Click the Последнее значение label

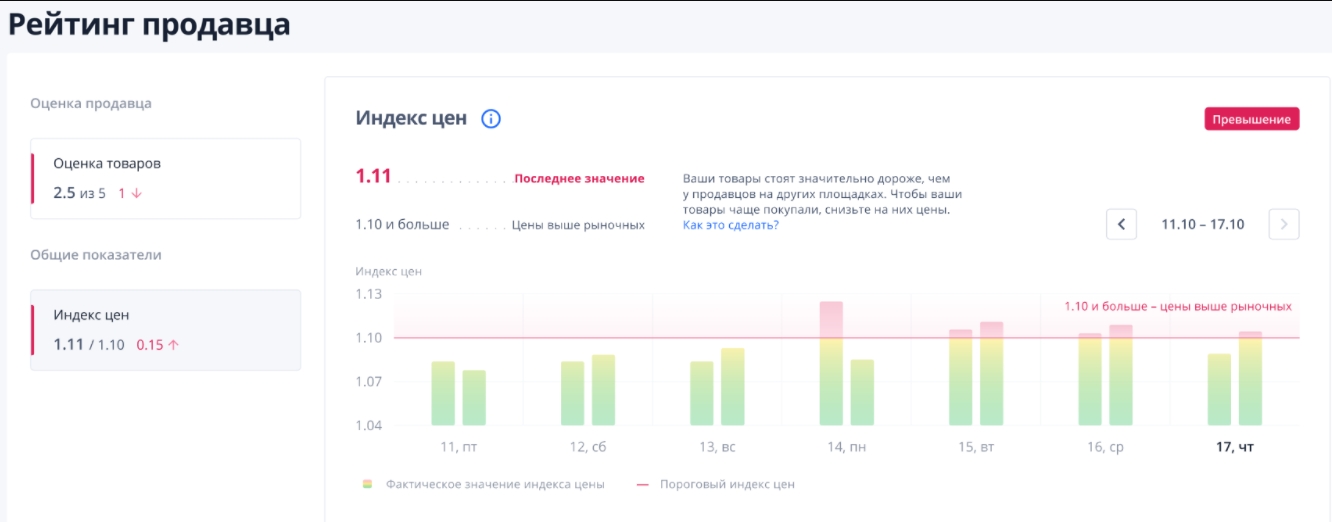coord(579,178)
